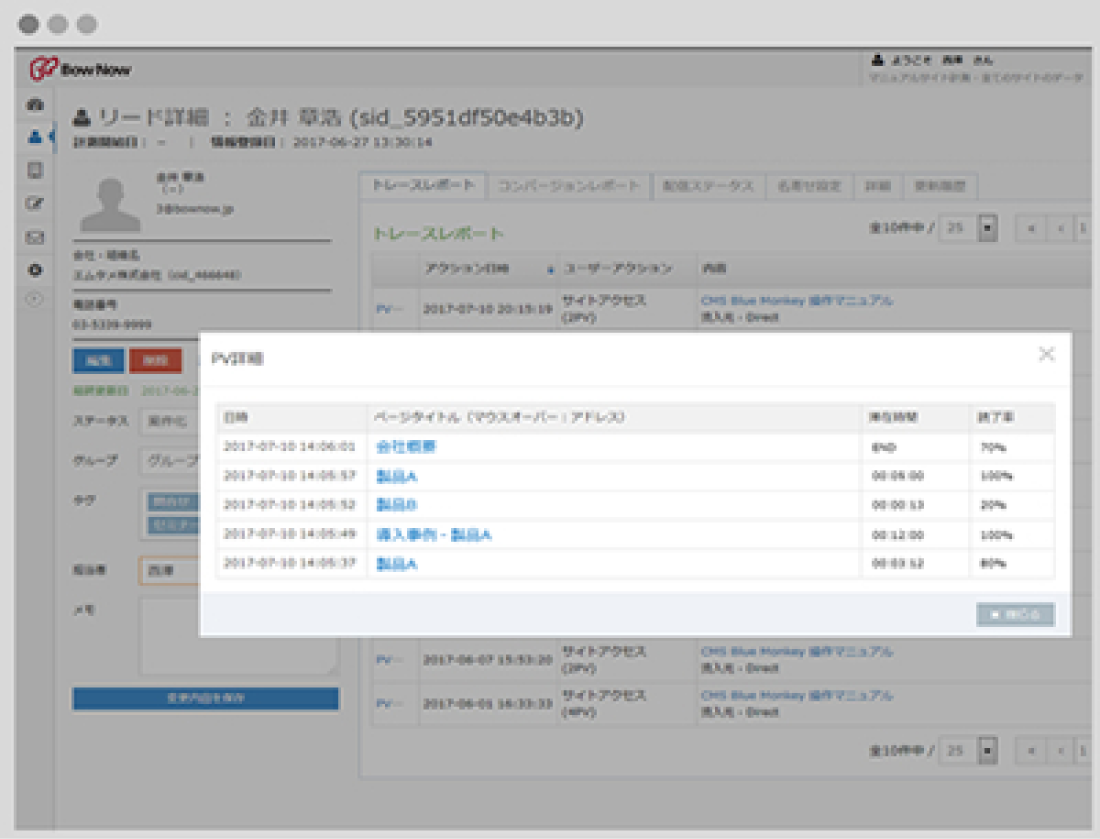The width and height of the screenshot is (1100, 839).
Task: Expand PV row dated 2017-07-10 20:15:19
Action: (389, 309)
